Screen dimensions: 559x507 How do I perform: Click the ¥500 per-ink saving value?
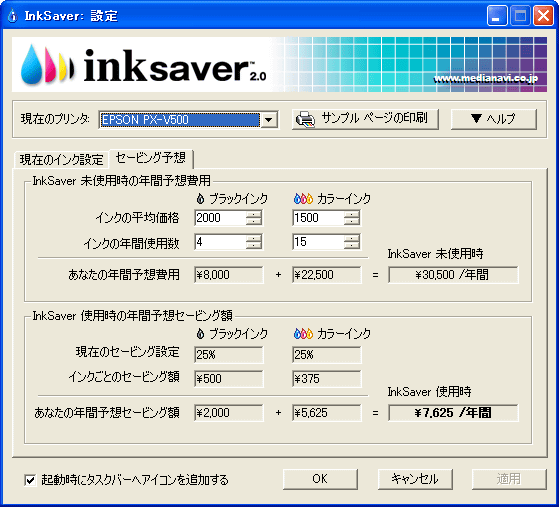[229, 378]
